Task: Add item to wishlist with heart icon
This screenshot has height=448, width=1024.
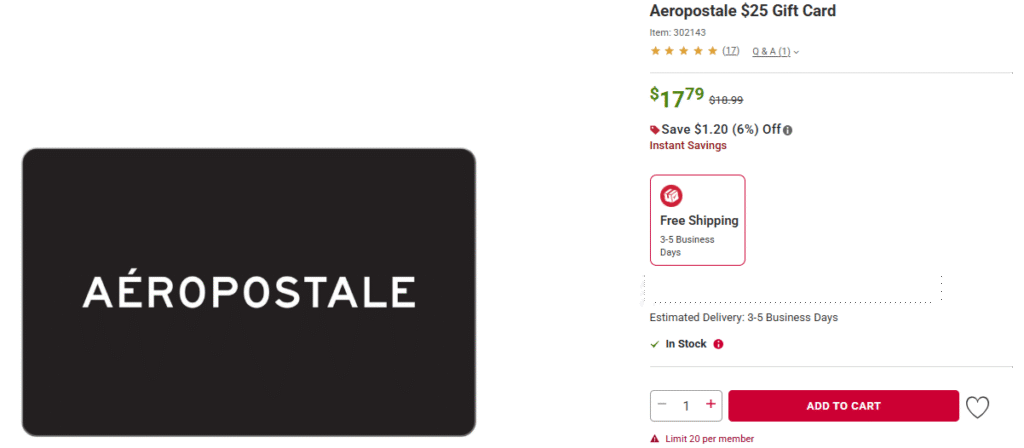Action: coord(977,407)
